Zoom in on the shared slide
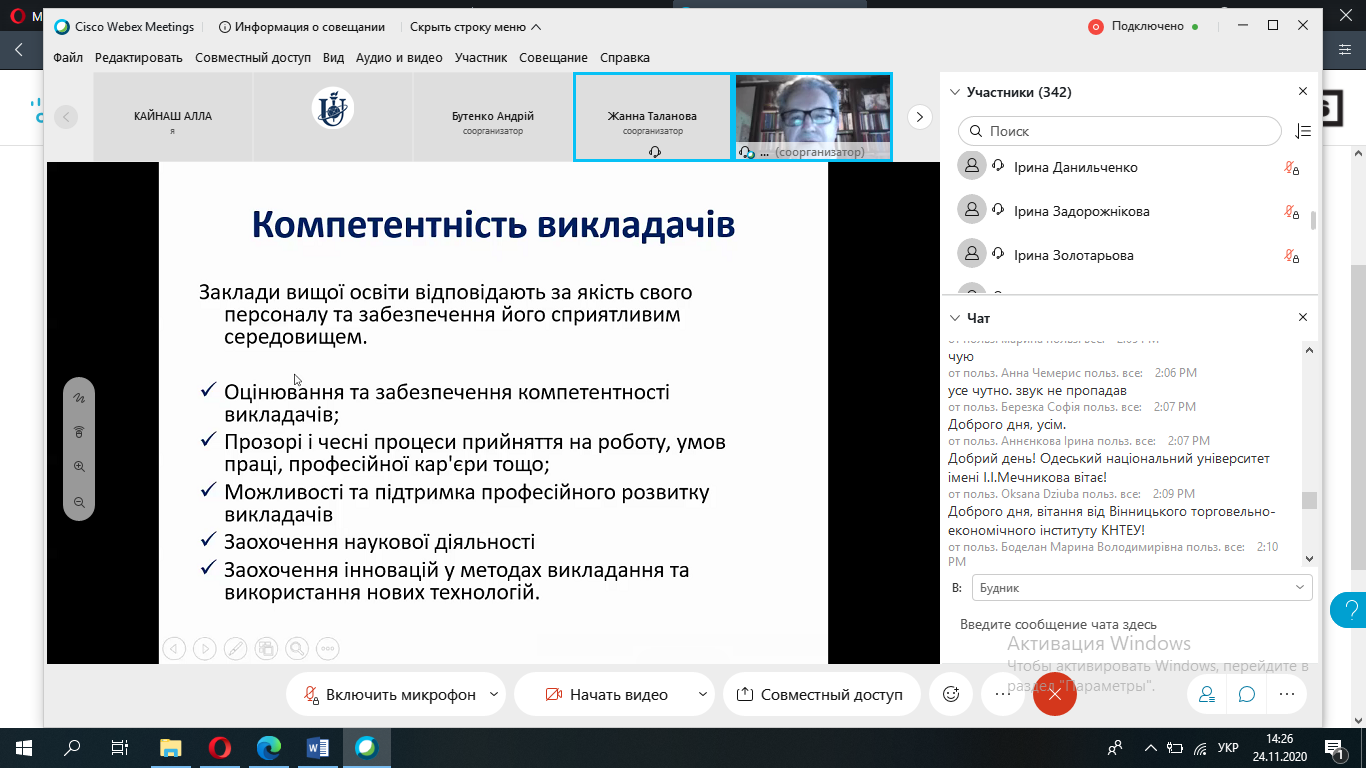This screenshot has width=1366, height=768. point(79,467)
